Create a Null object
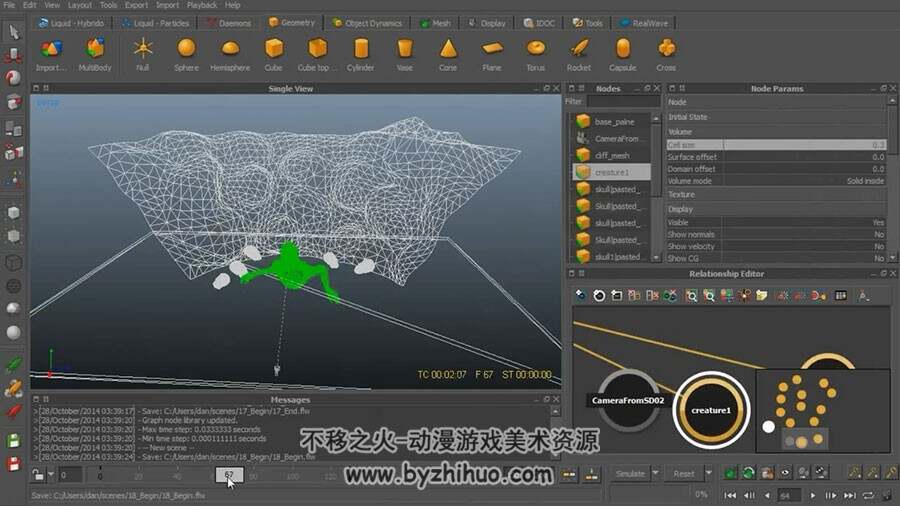This screenshot has width=900, height=506. point(143,49)
